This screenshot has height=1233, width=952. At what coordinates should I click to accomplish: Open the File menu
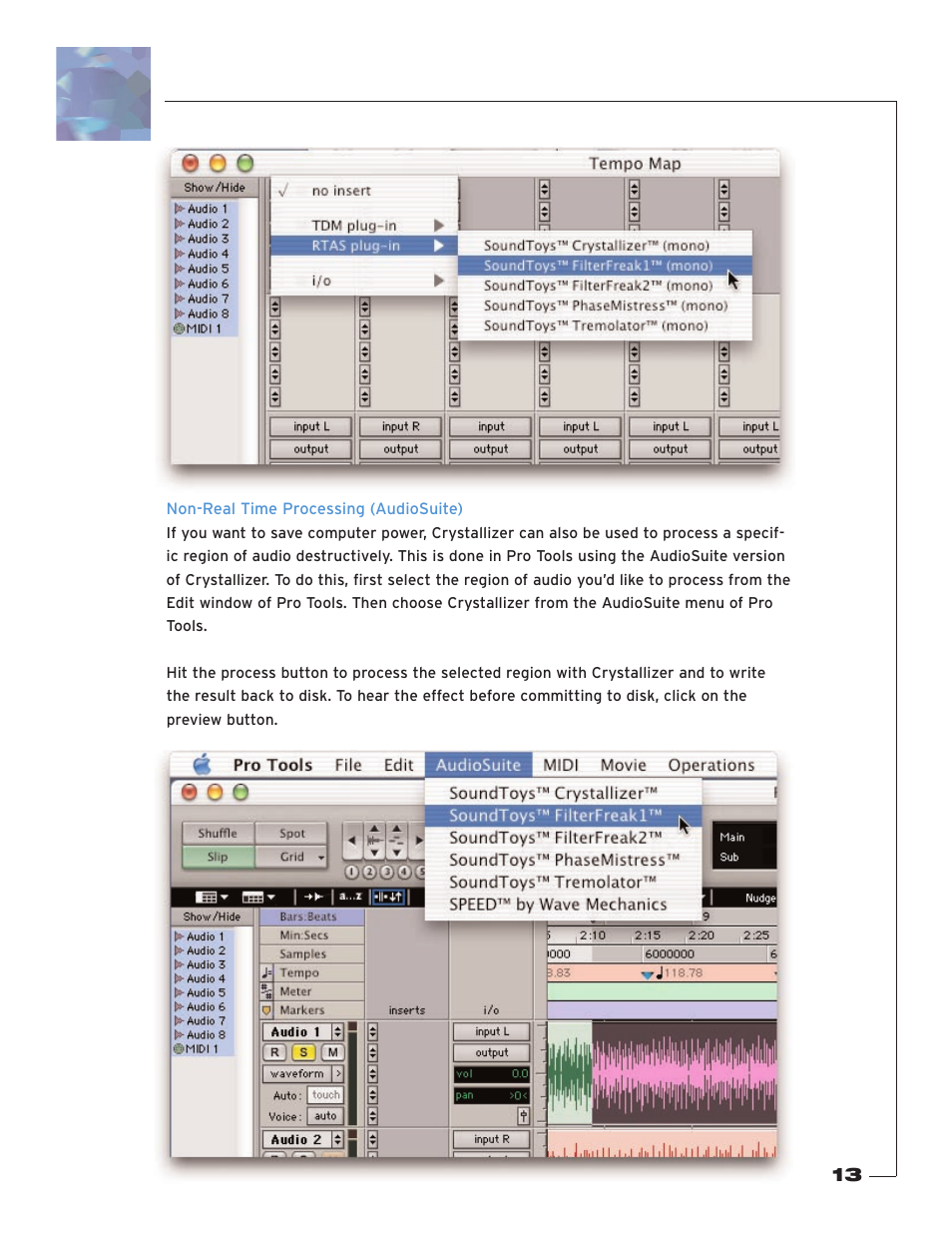coord(348,765)
